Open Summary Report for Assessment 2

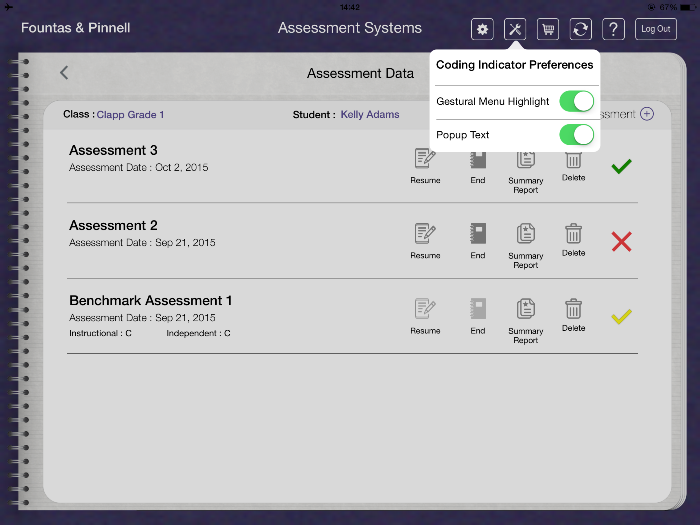pyautogui.click(x=525, y=246)
